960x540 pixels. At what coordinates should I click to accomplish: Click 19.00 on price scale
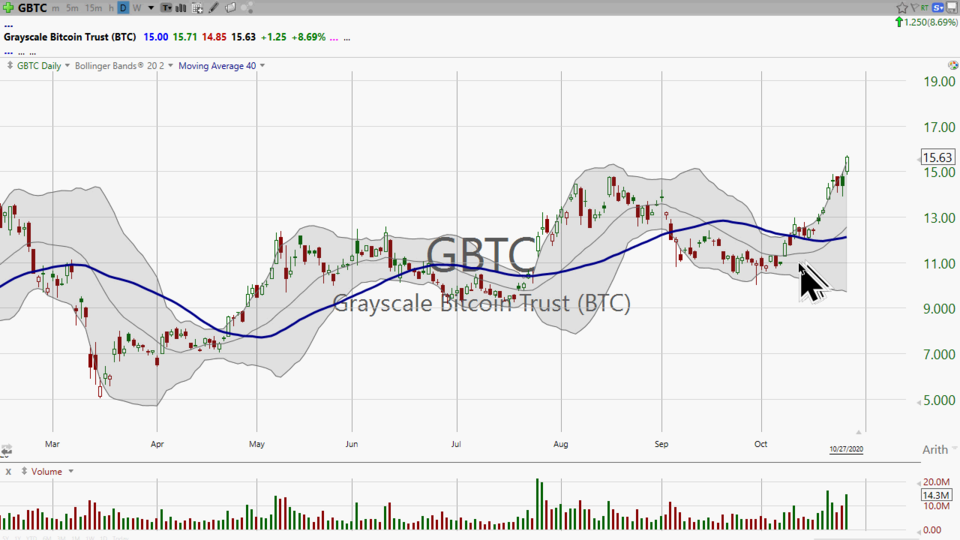coord(939,81)
